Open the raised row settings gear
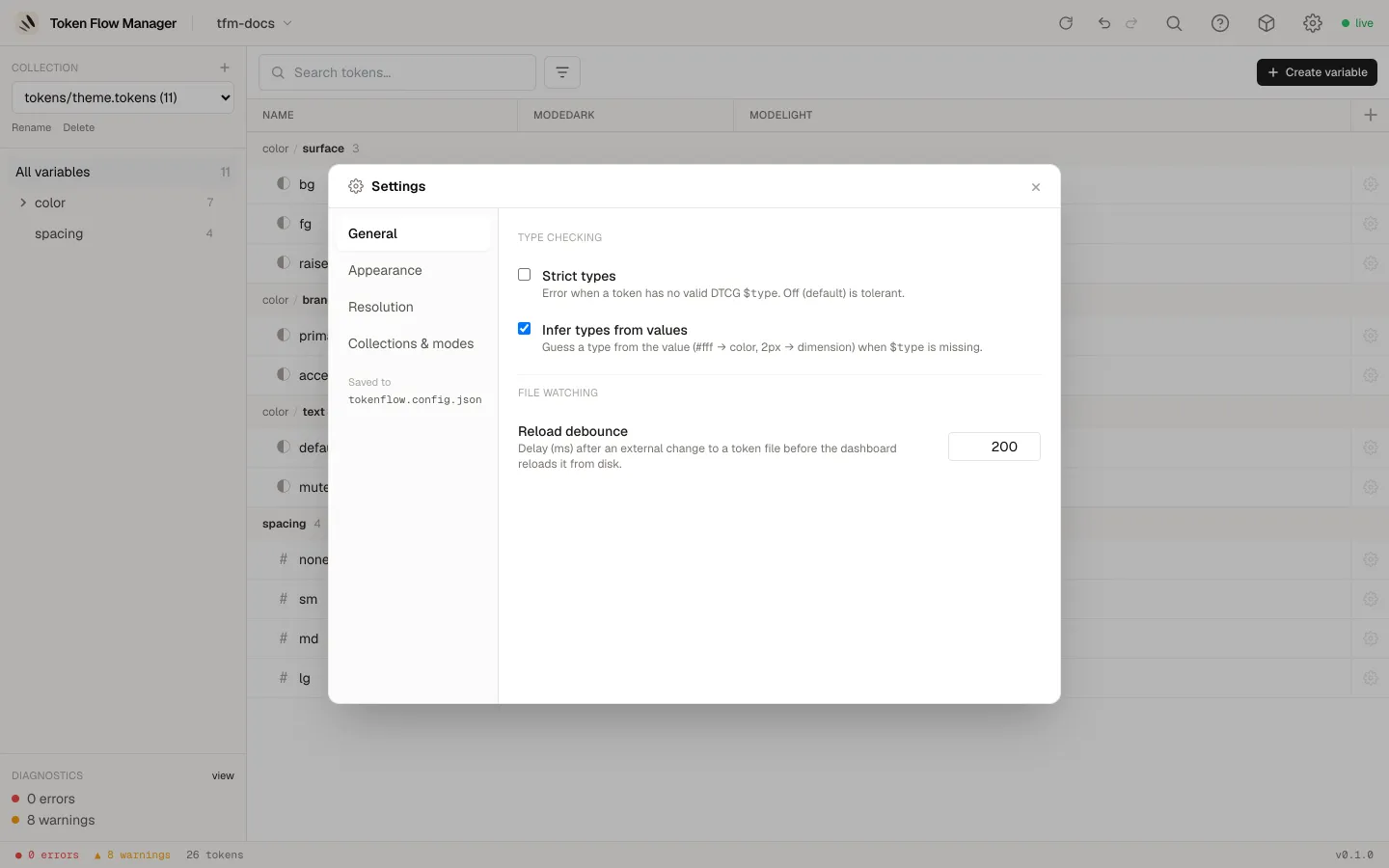 click(1371, 263)
